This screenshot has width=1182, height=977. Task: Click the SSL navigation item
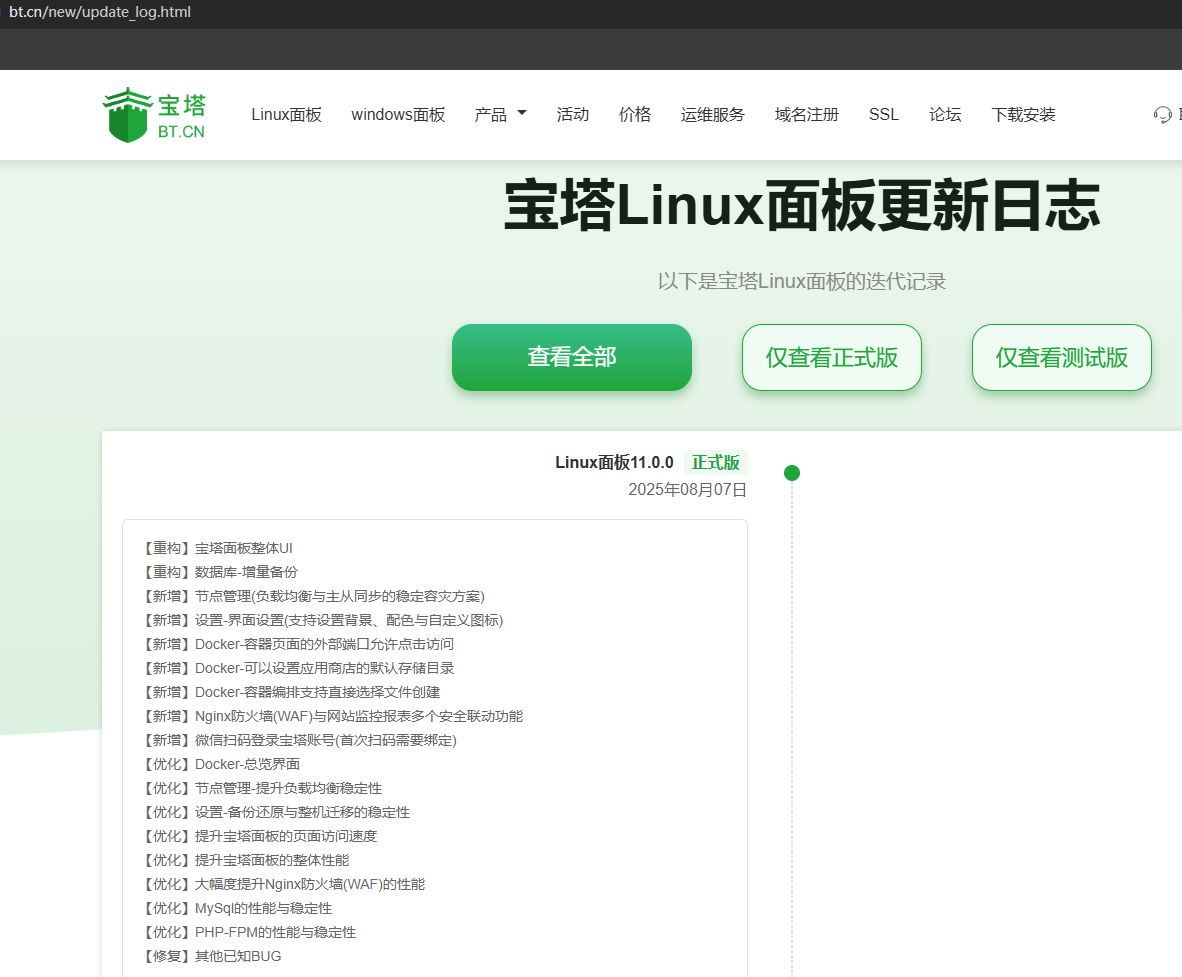(884, 114)
